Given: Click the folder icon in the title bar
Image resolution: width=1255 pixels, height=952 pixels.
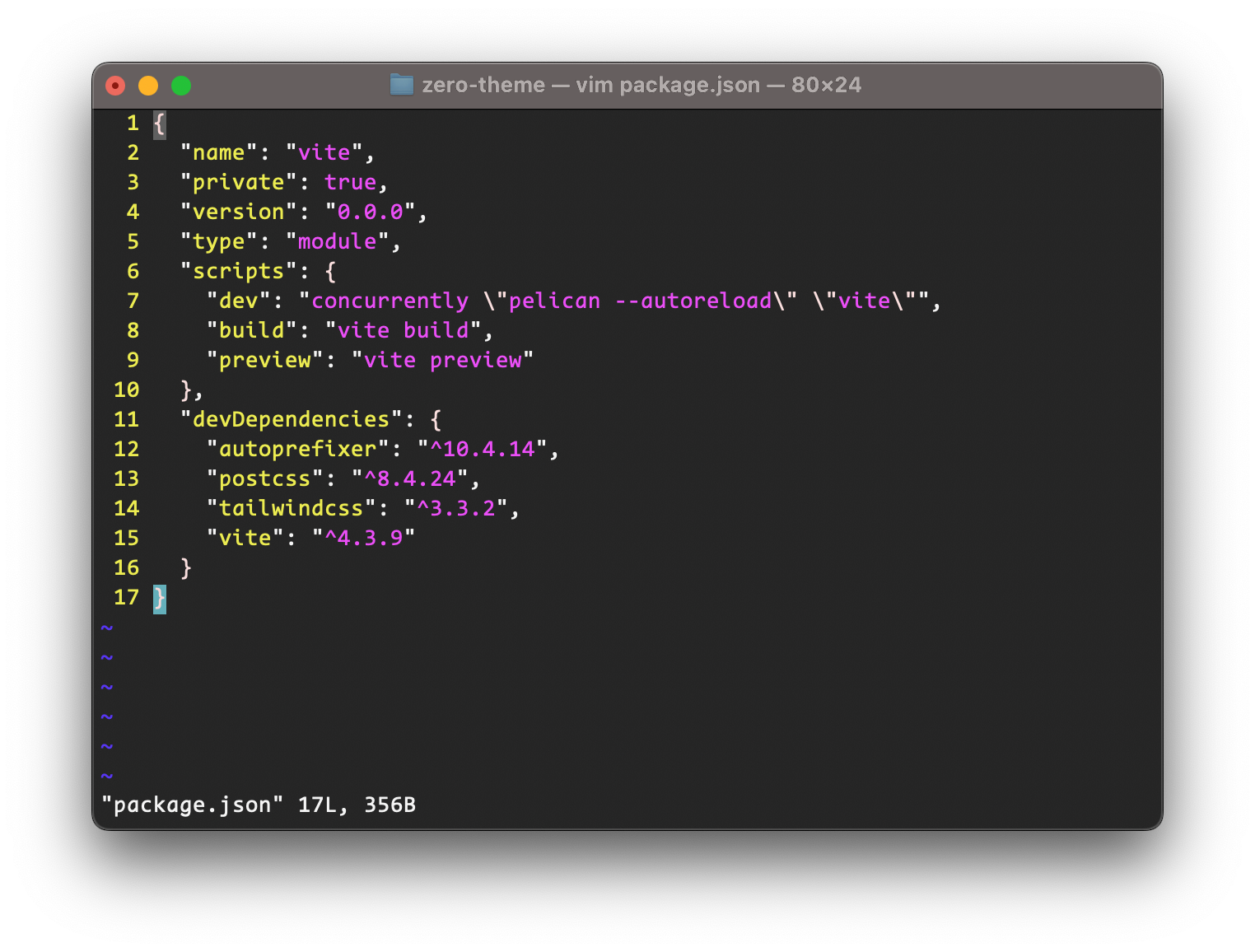Looking at the screenshot, I should click(401, 85).
